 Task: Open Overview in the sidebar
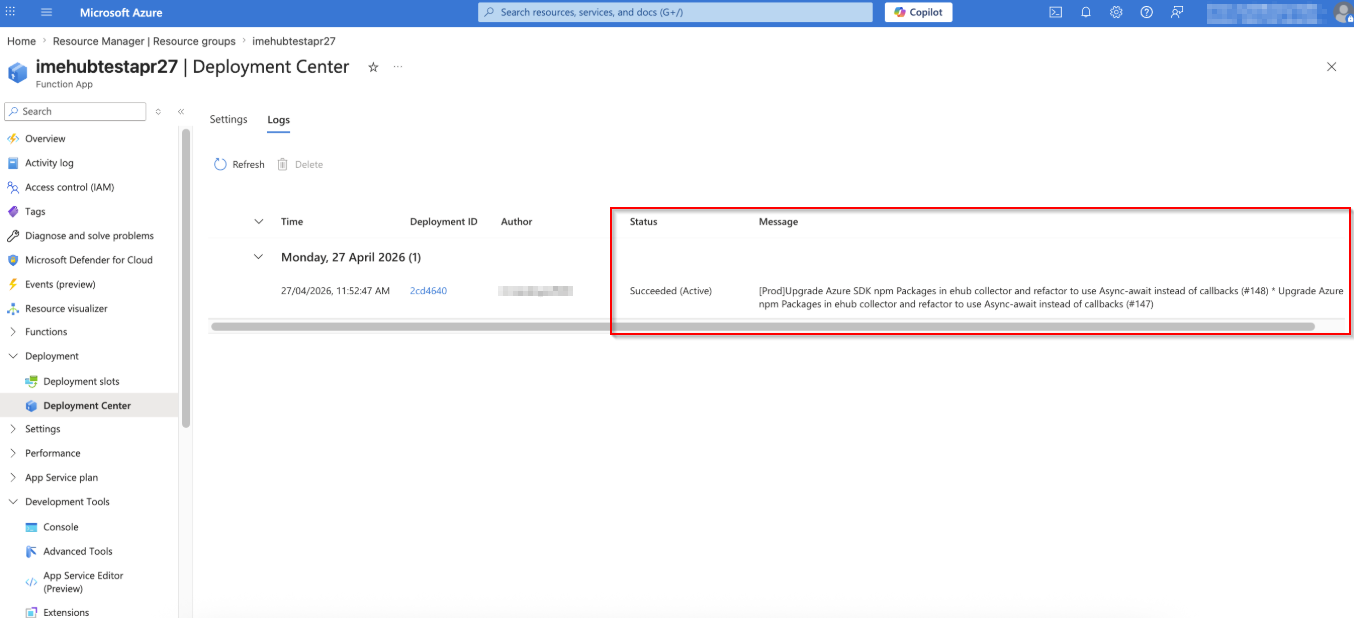pyautogui.click(x=45, y=139)
